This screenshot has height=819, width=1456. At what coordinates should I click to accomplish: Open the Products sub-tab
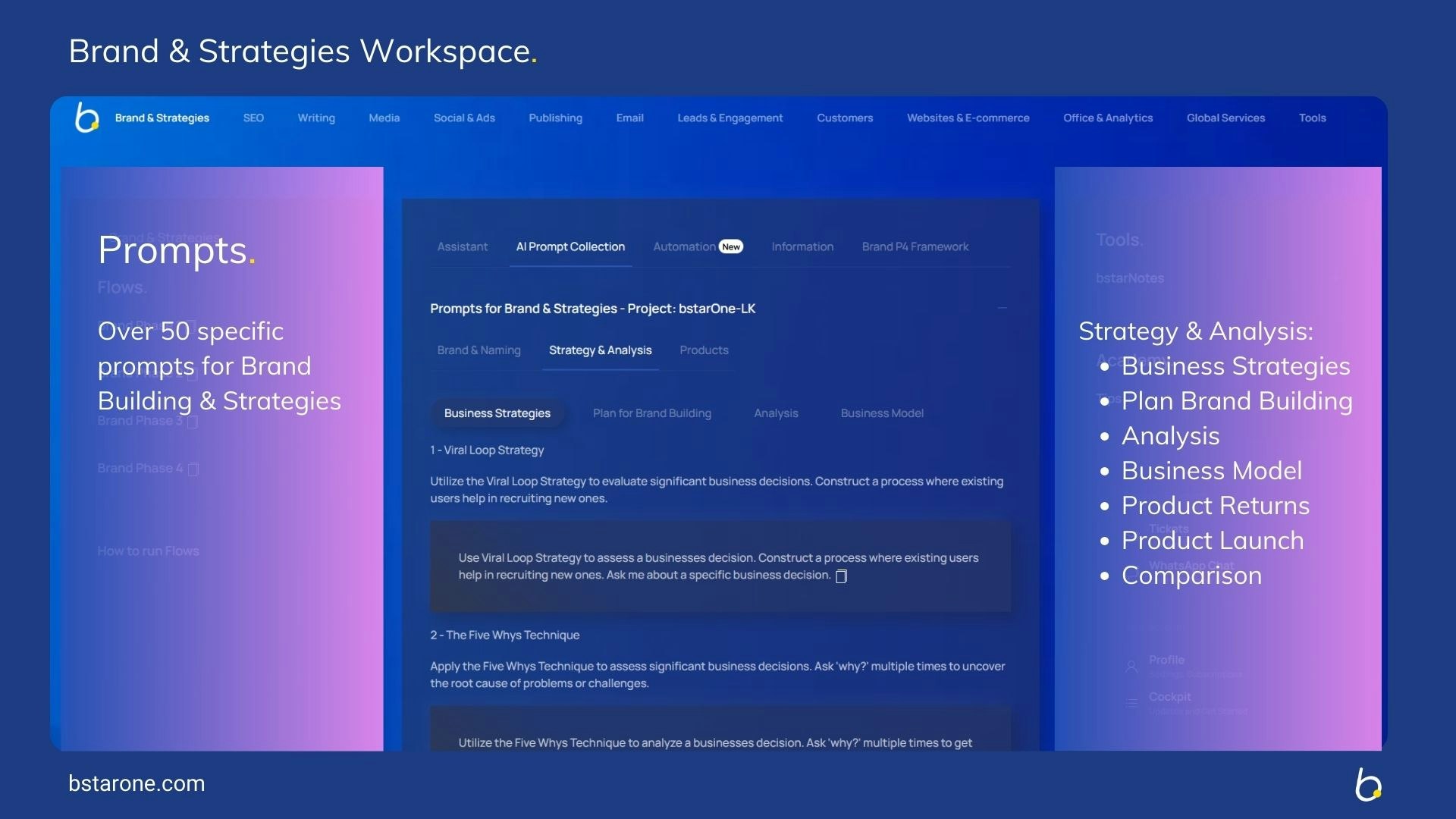click(x=704, y=350)
